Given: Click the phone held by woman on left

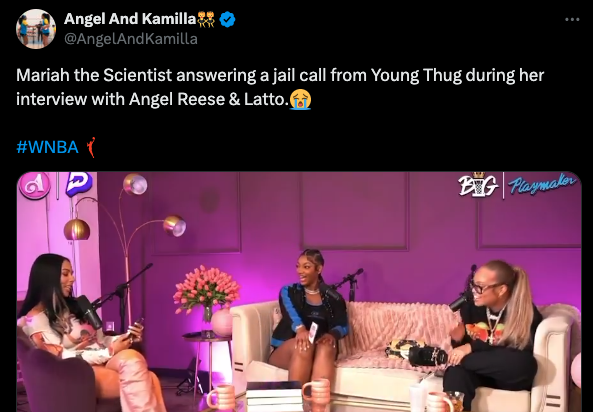Looking at the screenshot, I should point(137,325).
